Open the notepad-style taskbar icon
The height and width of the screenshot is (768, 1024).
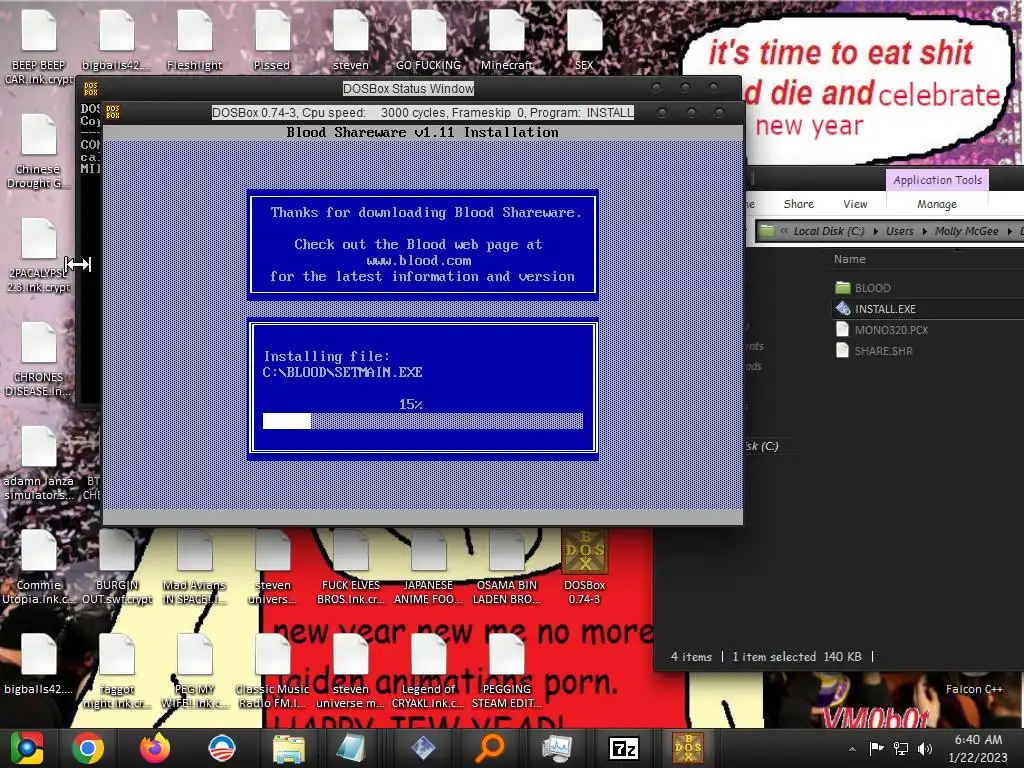coord(352,748)
